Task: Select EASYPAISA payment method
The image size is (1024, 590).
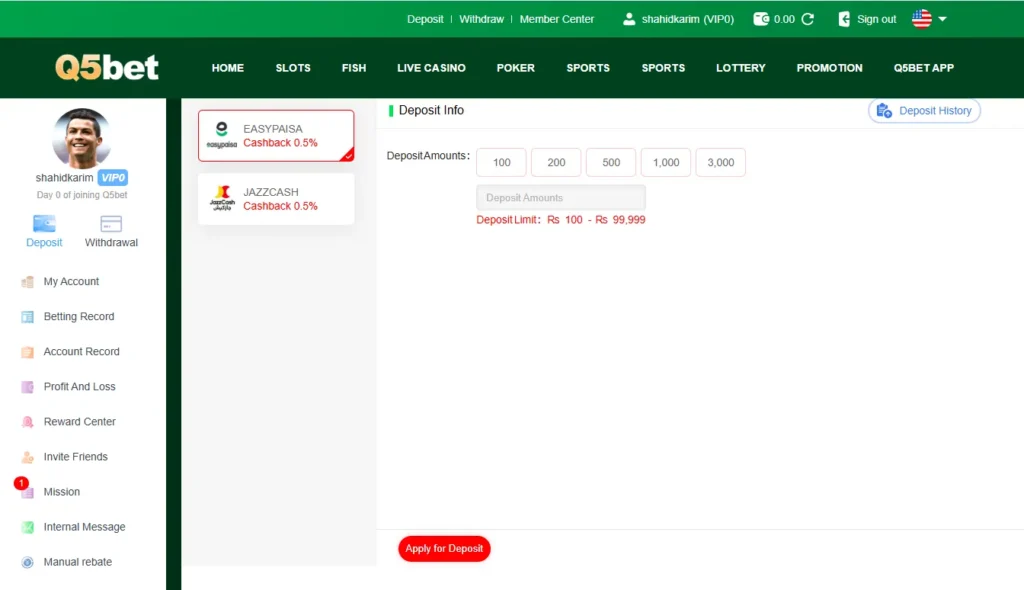Action: coord(276,135)
